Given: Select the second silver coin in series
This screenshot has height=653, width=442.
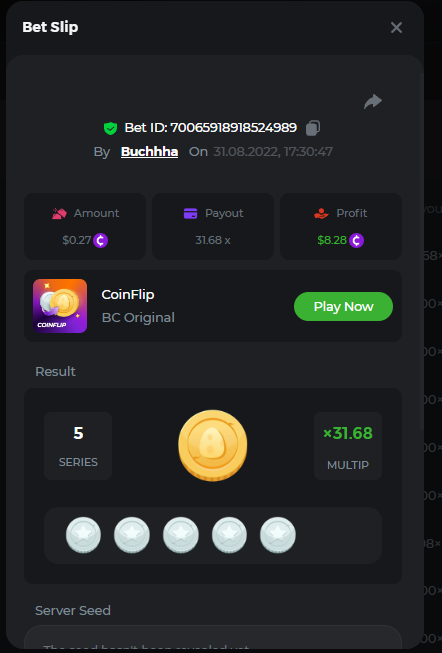Looking at the screenshot, I should tap(132, 535).
